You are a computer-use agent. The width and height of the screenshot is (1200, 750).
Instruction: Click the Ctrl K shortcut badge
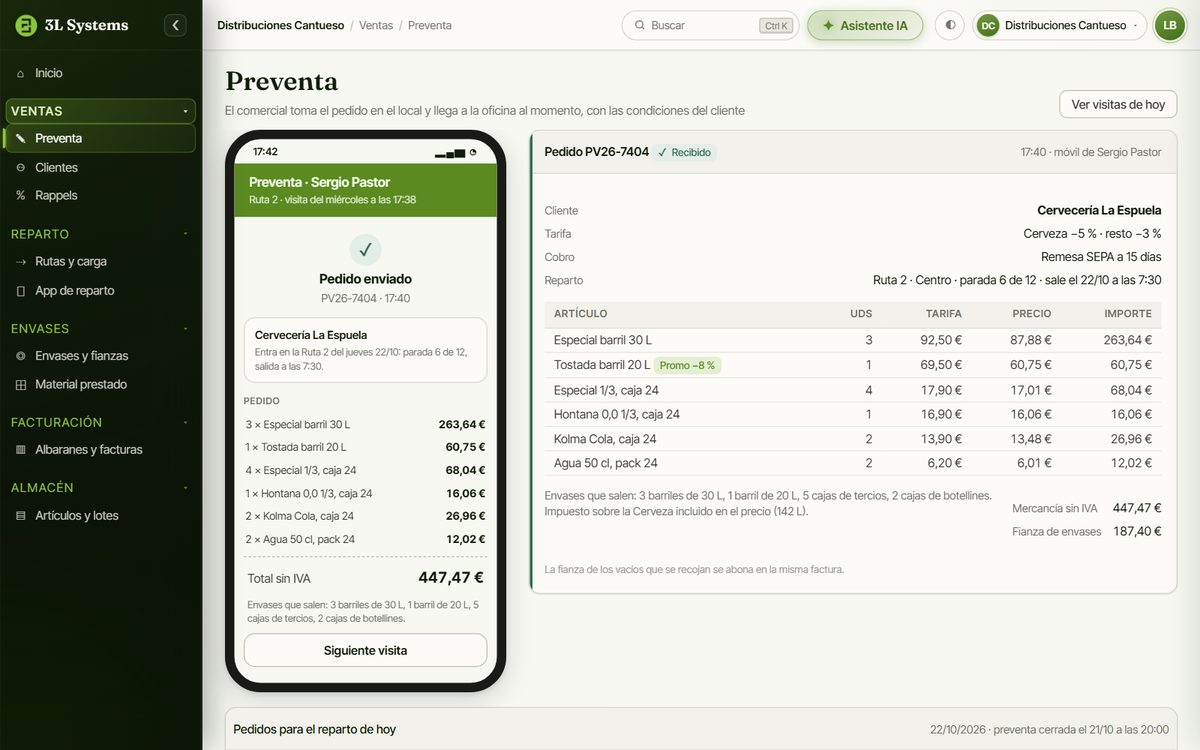(775, 25)
